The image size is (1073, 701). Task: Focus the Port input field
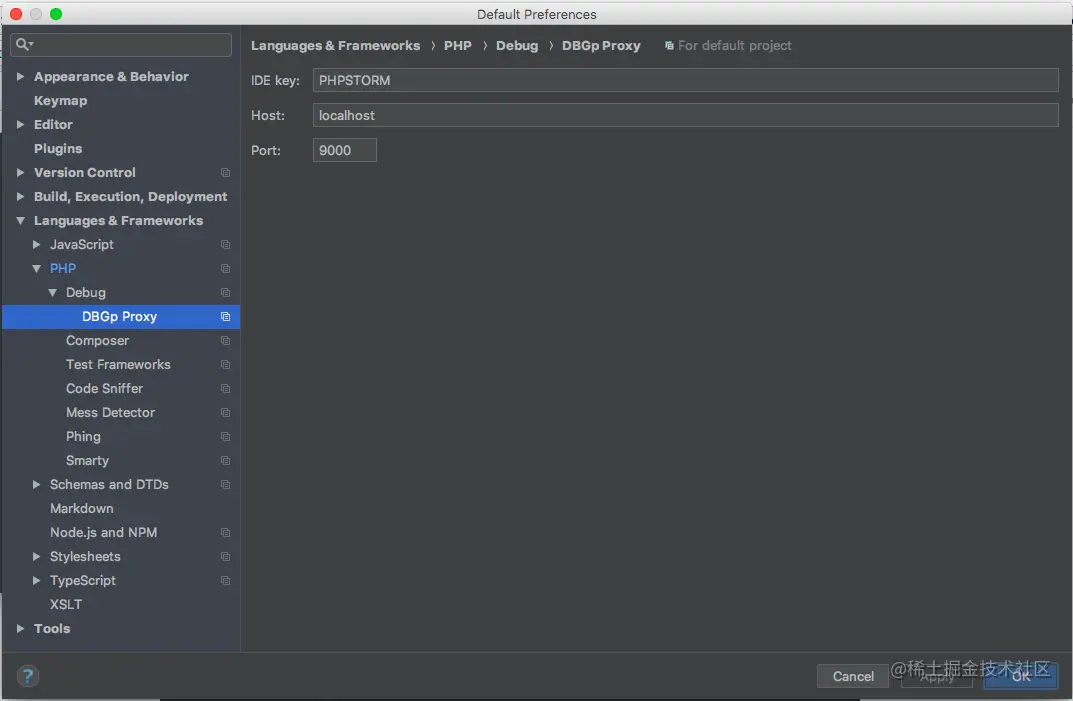[345, 150]
